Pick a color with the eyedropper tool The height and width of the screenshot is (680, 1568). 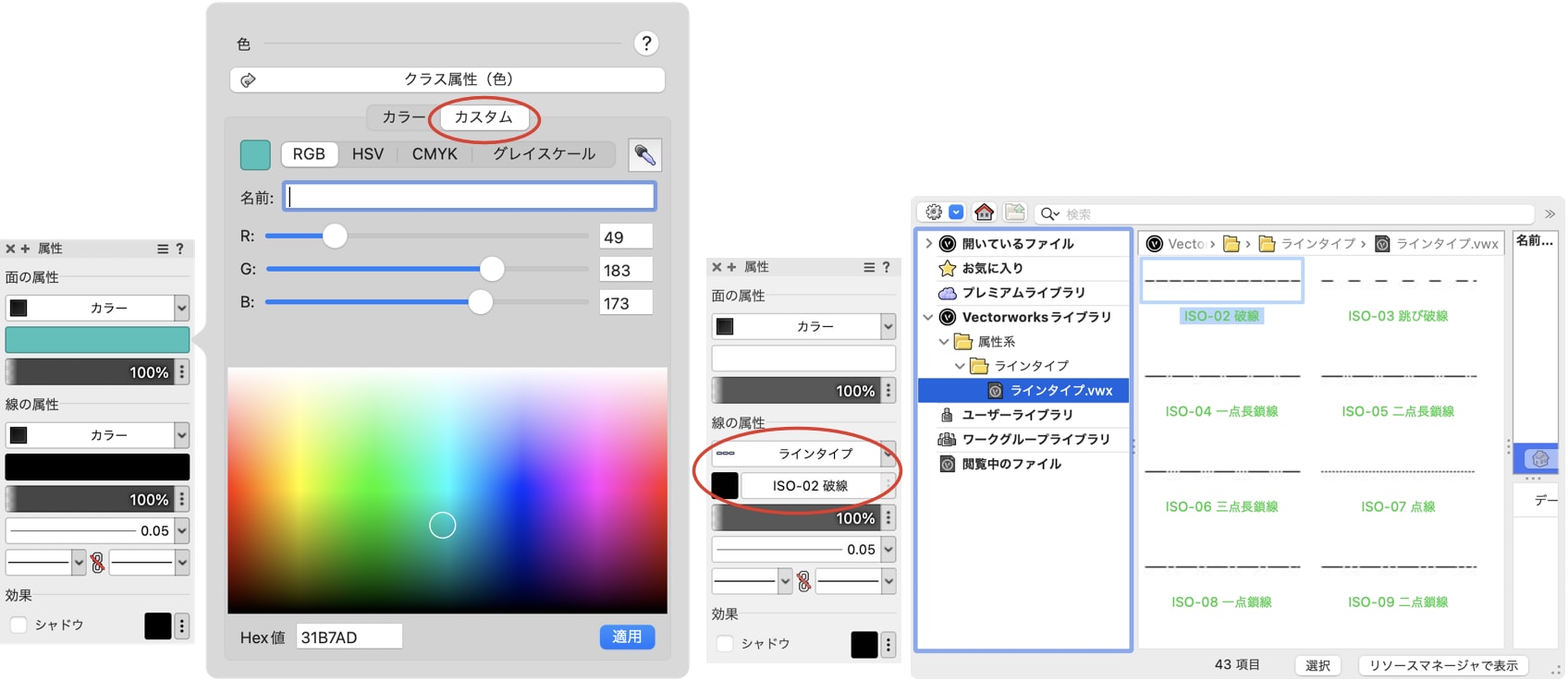tap(645, 155)
